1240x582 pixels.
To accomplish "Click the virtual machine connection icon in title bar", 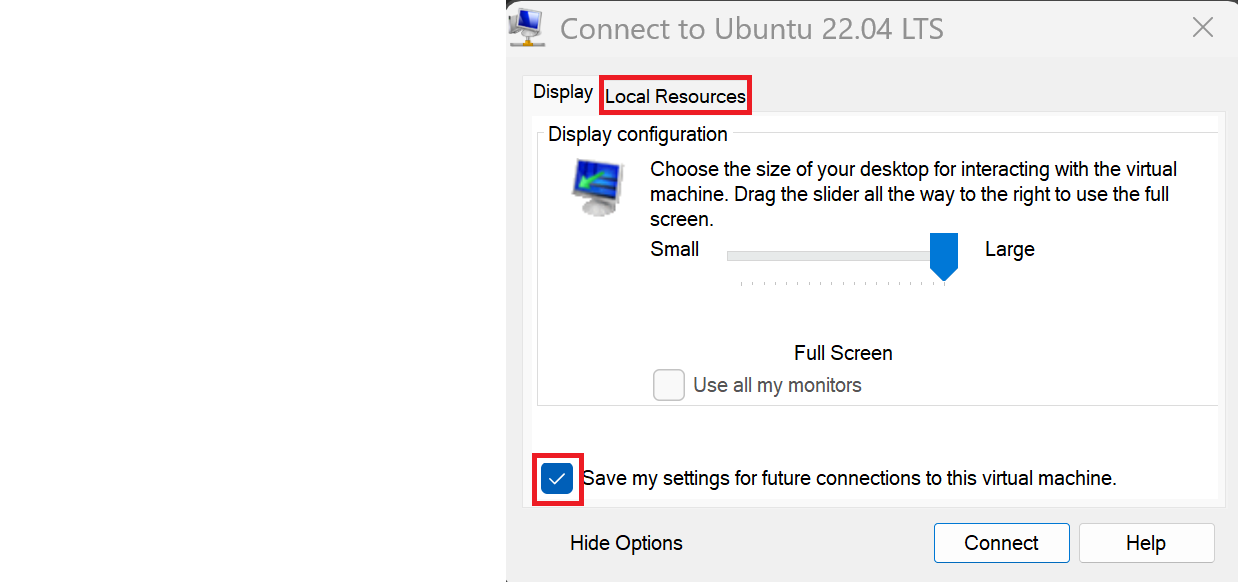I will (526, 27).
